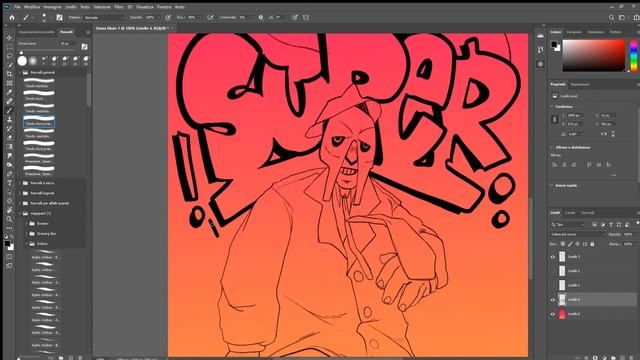Screen dimensions: 640x360
Task: Select the Lasso tool
Action: click(x=9, y=56)
